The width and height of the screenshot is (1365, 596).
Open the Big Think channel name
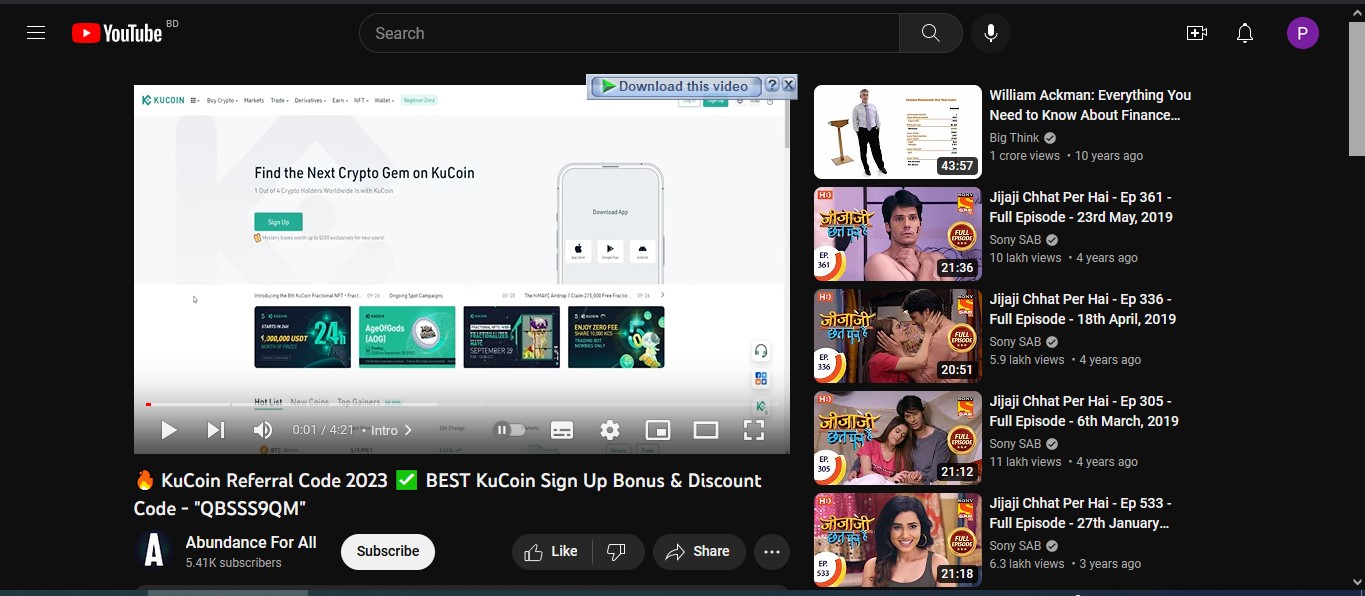coord(1014,138)
